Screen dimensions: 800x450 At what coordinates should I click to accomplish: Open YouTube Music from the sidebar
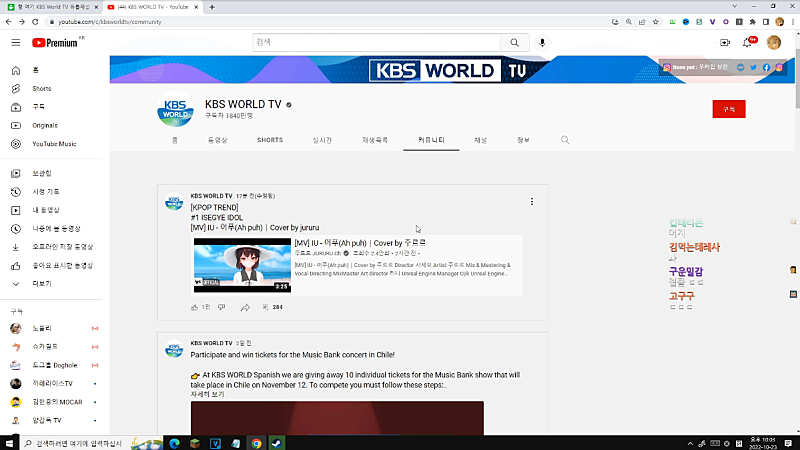pos(53,144)
